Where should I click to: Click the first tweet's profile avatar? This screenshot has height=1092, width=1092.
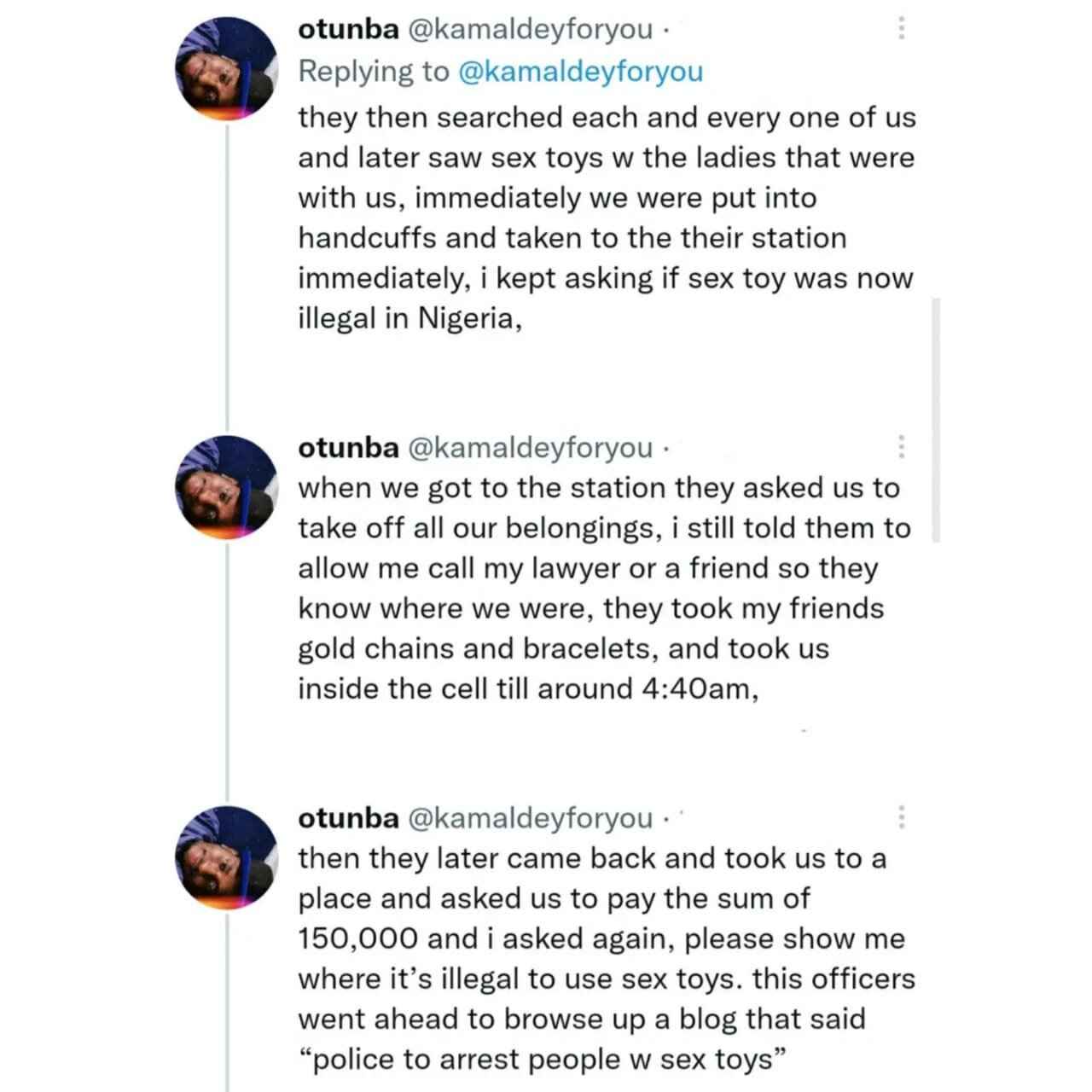click(x=227, y=70)
